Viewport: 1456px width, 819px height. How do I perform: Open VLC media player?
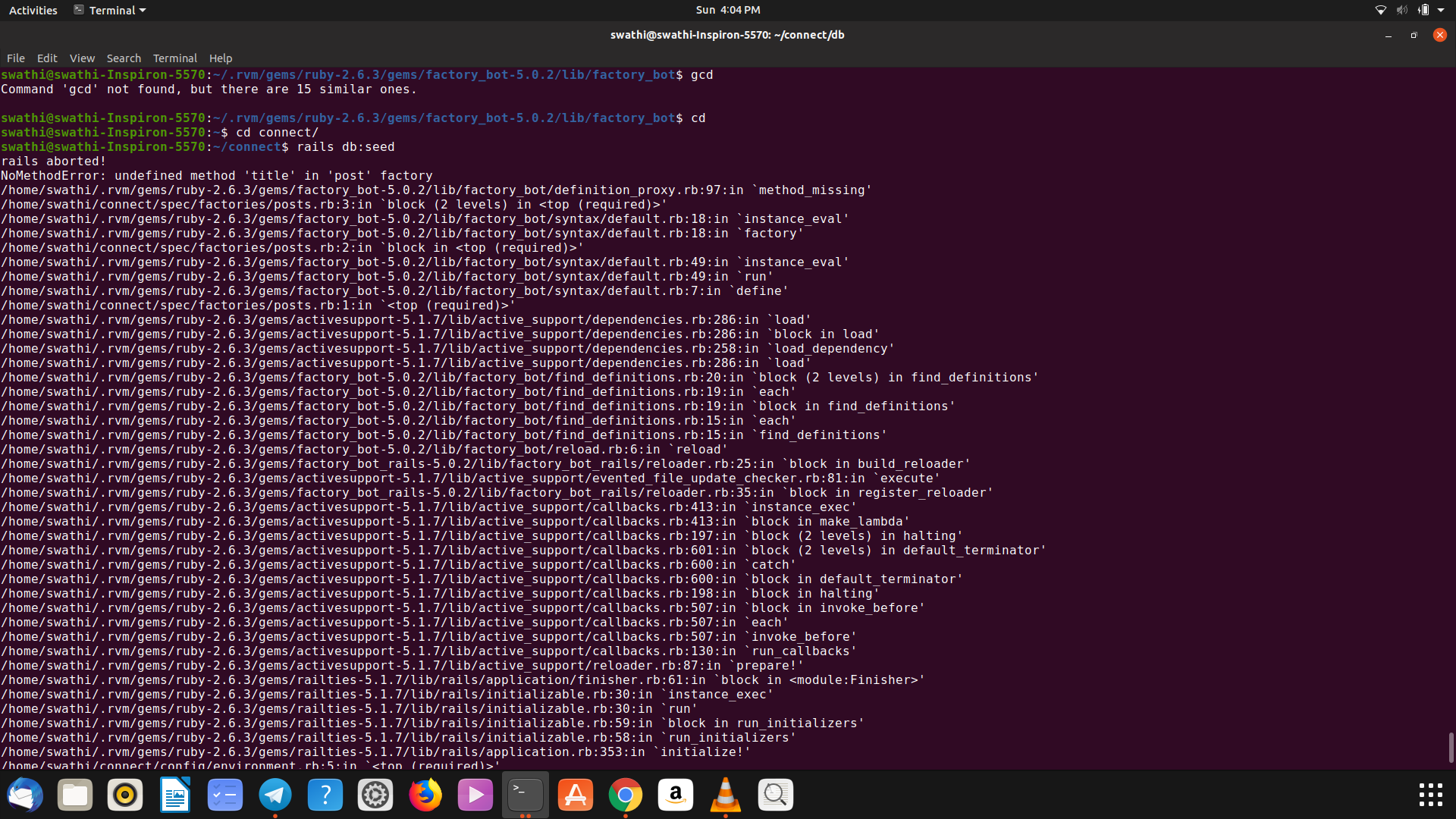click(x=726, y=795)
